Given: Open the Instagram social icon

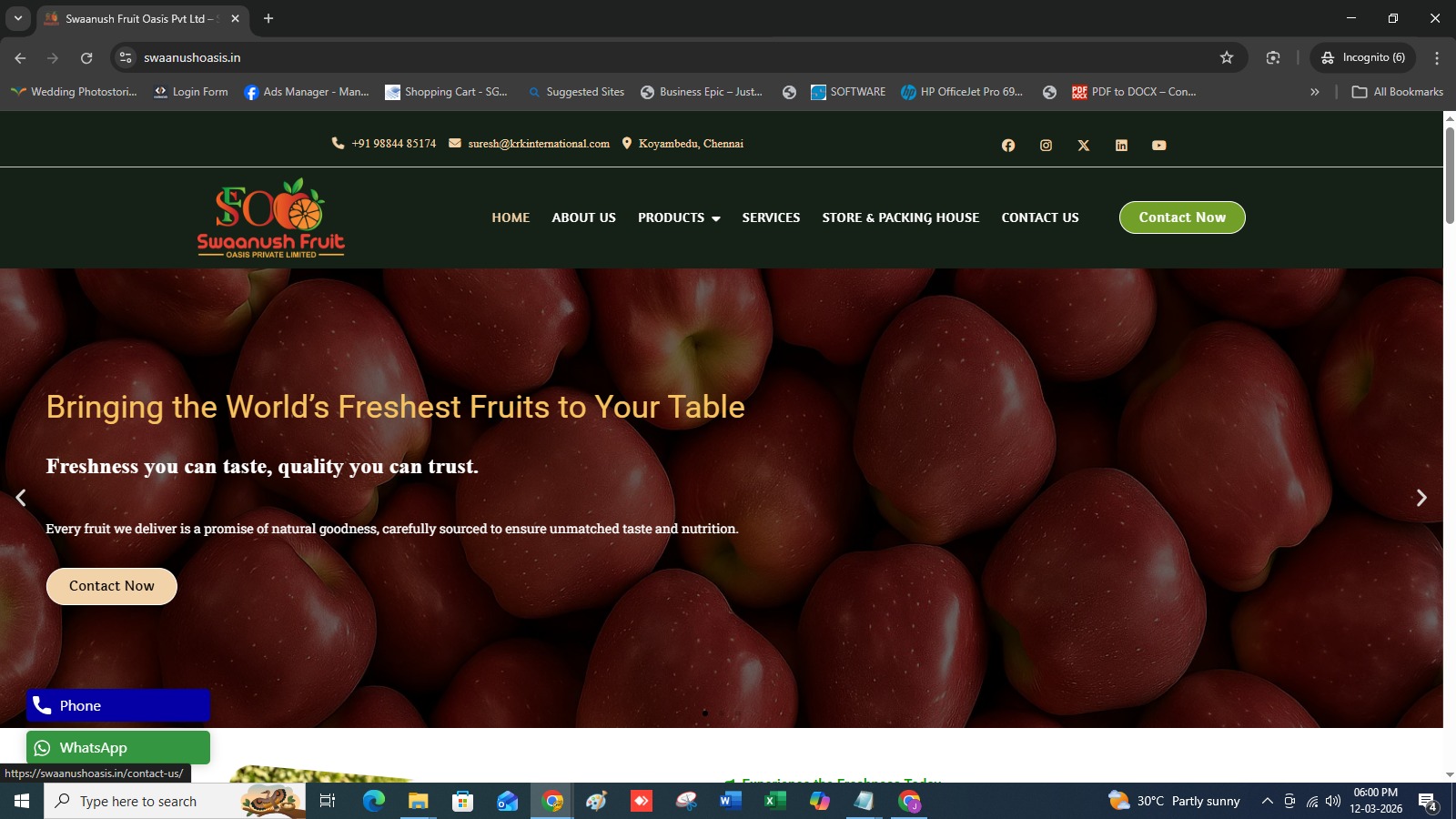Looking at the screenshot, I should (x=1046, y=146).
